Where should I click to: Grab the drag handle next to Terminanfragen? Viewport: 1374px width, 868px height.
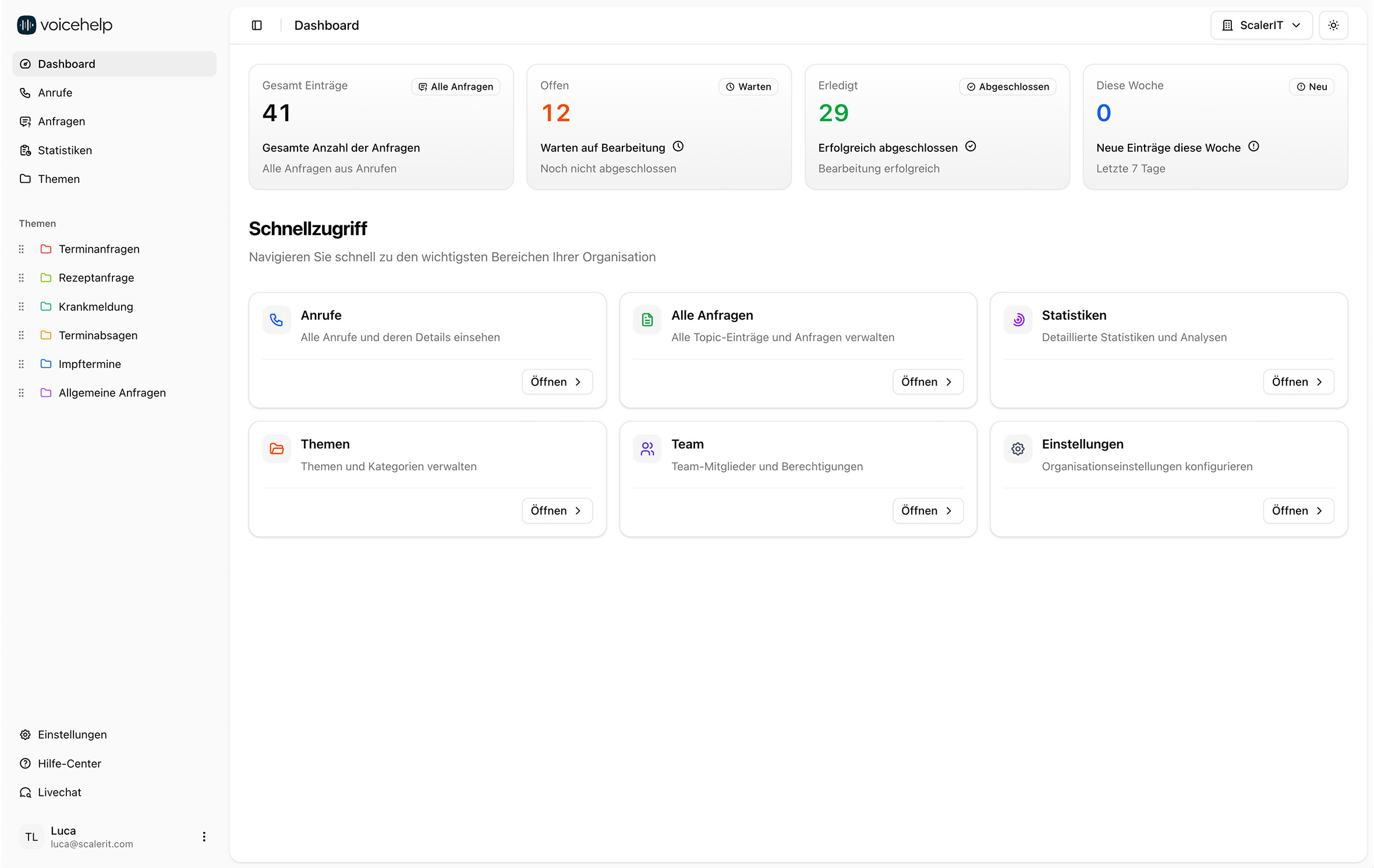click(22, 249)
